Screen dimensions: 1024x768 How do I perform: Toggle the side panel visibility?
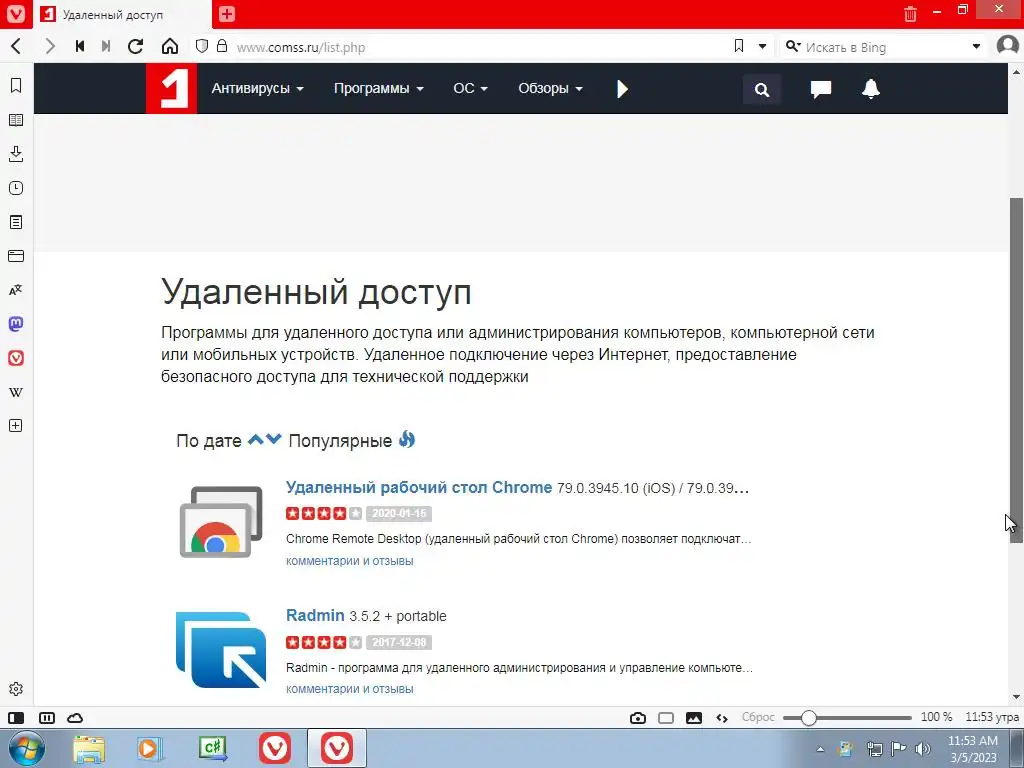(x=16, y=718)
